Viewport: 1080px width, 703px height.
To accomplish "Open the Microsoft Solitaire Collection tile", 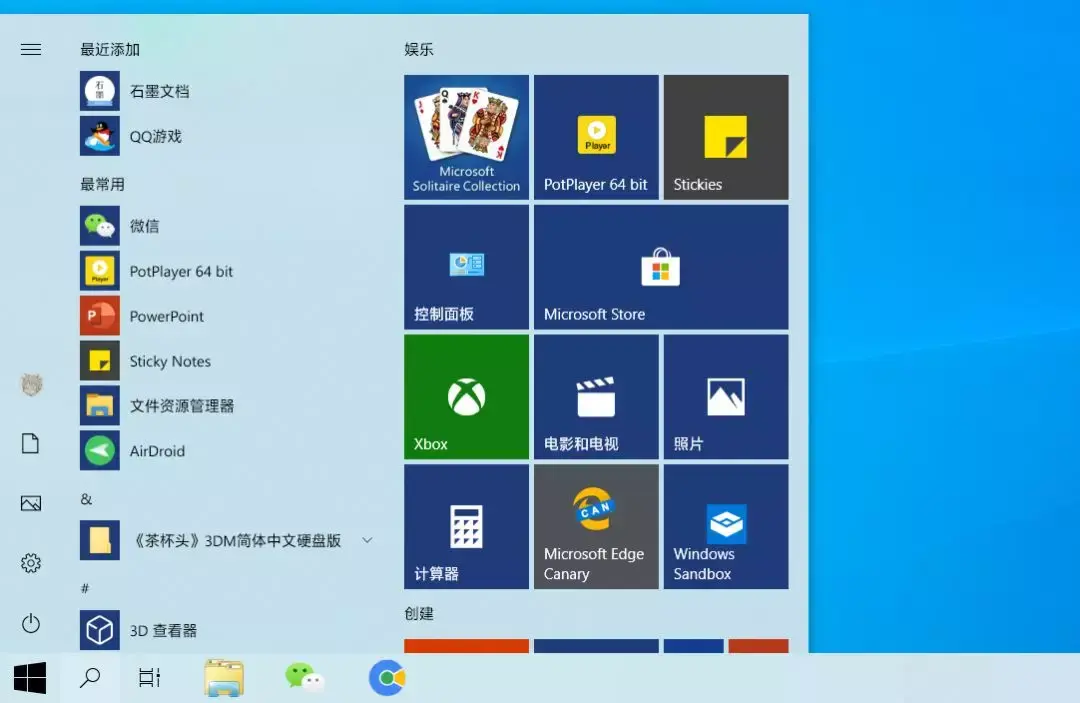I will [x=466, y=137].
